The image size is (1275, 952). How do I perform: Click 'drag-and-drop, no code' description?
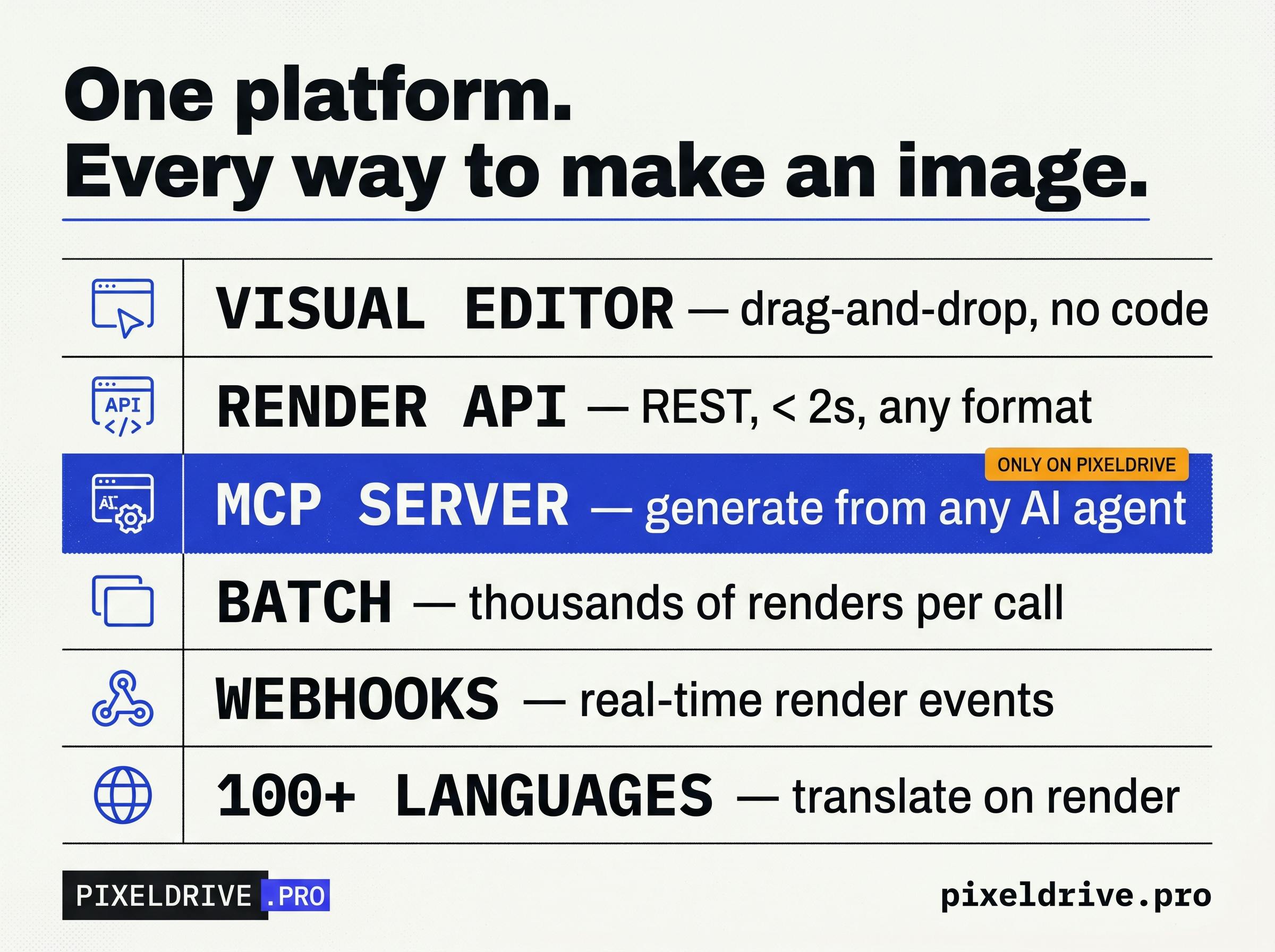[x=974, y=311]
